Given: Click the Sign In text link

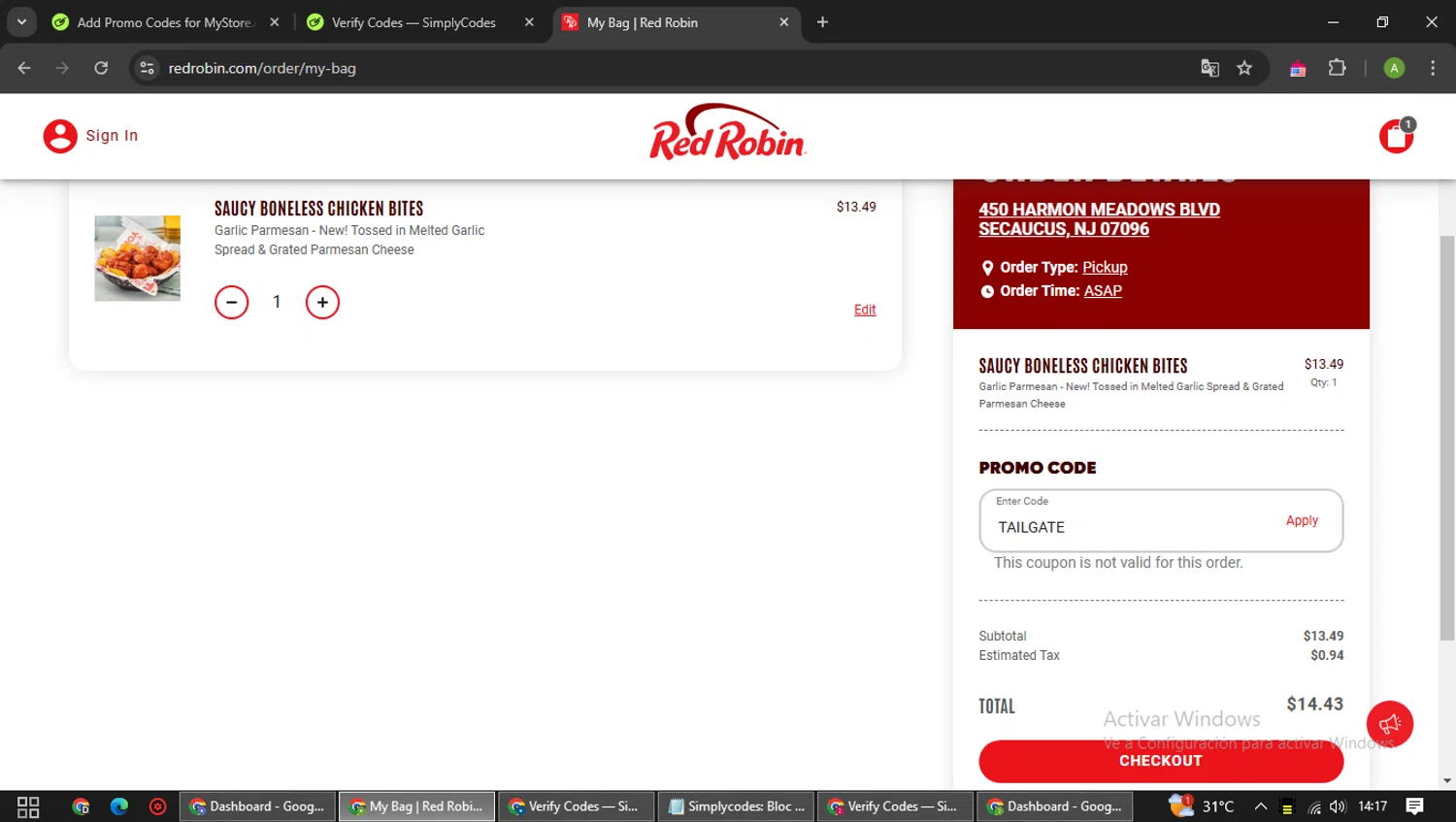Looking at the screenshot, I should pyautogui.click(x=112, y=136).
